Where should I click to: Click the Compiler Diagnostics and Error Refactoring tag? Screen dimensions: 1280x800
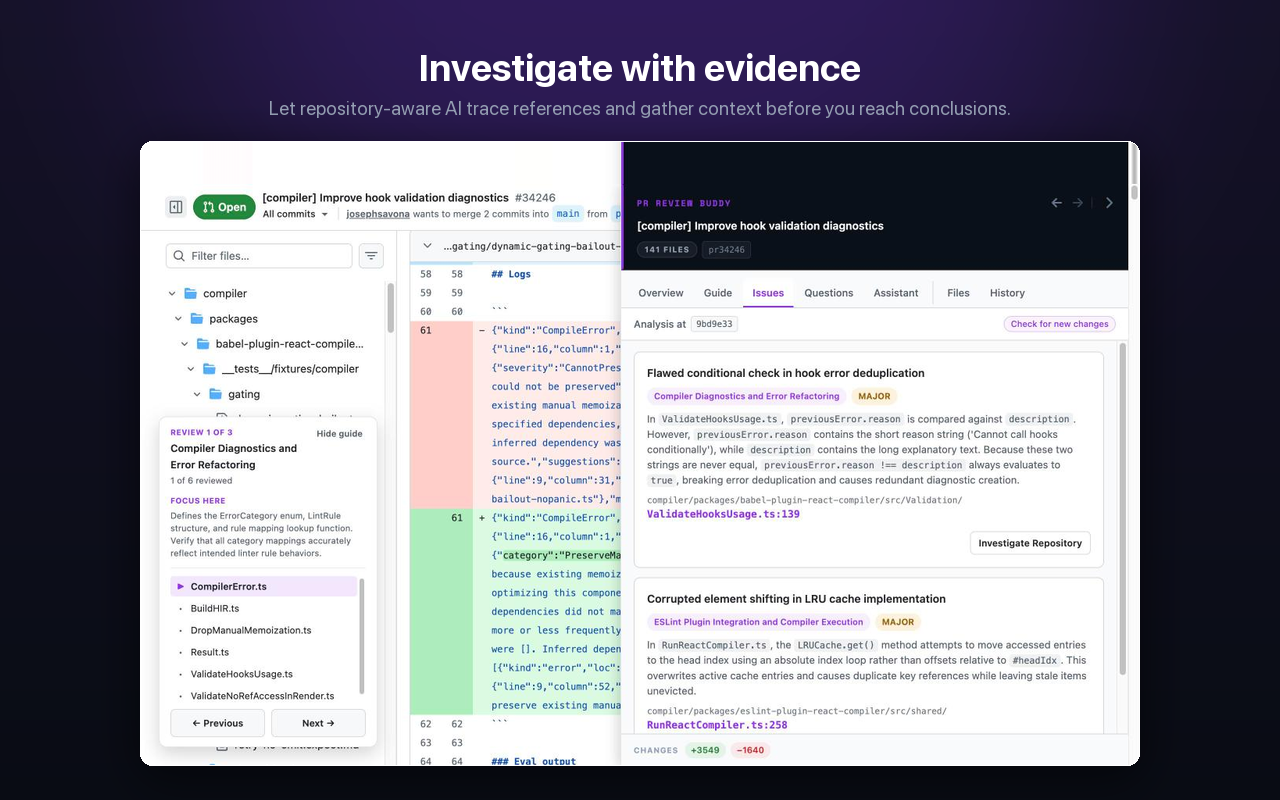click(747, 396)
